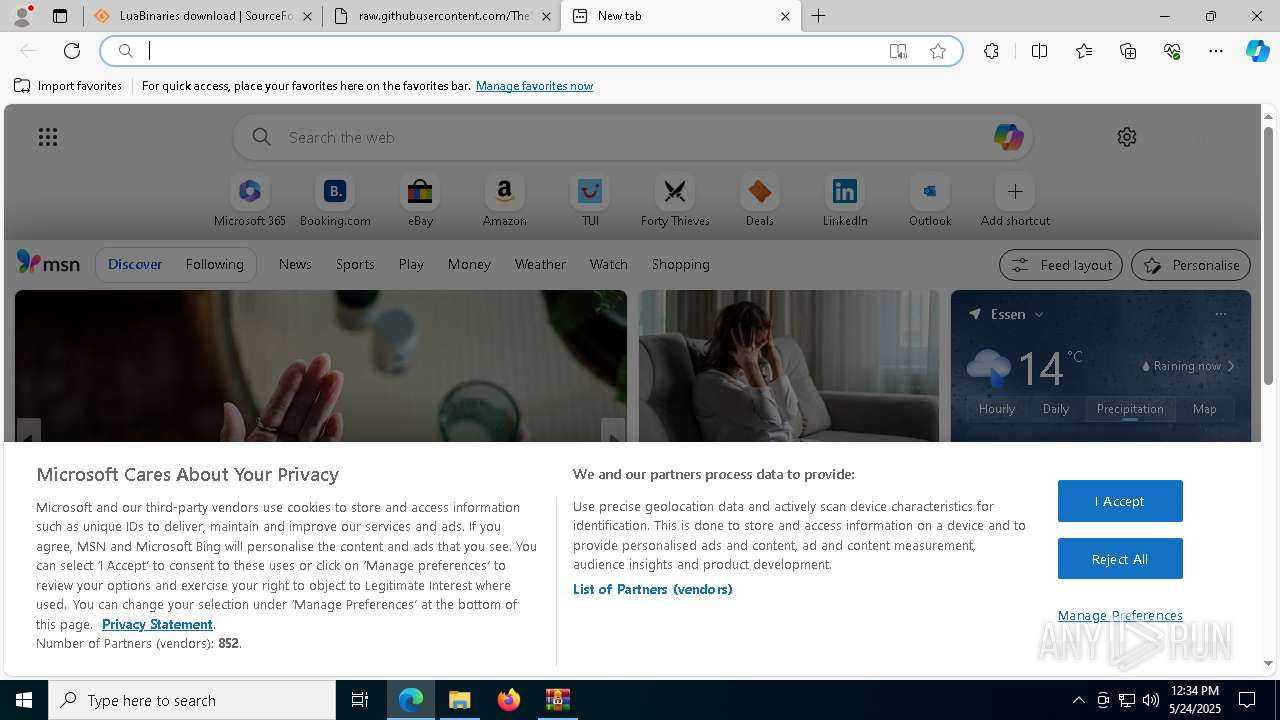Screen dimensions: 1280x720
Task: Open the Weather menu item
Action: [x=540, y=264]
